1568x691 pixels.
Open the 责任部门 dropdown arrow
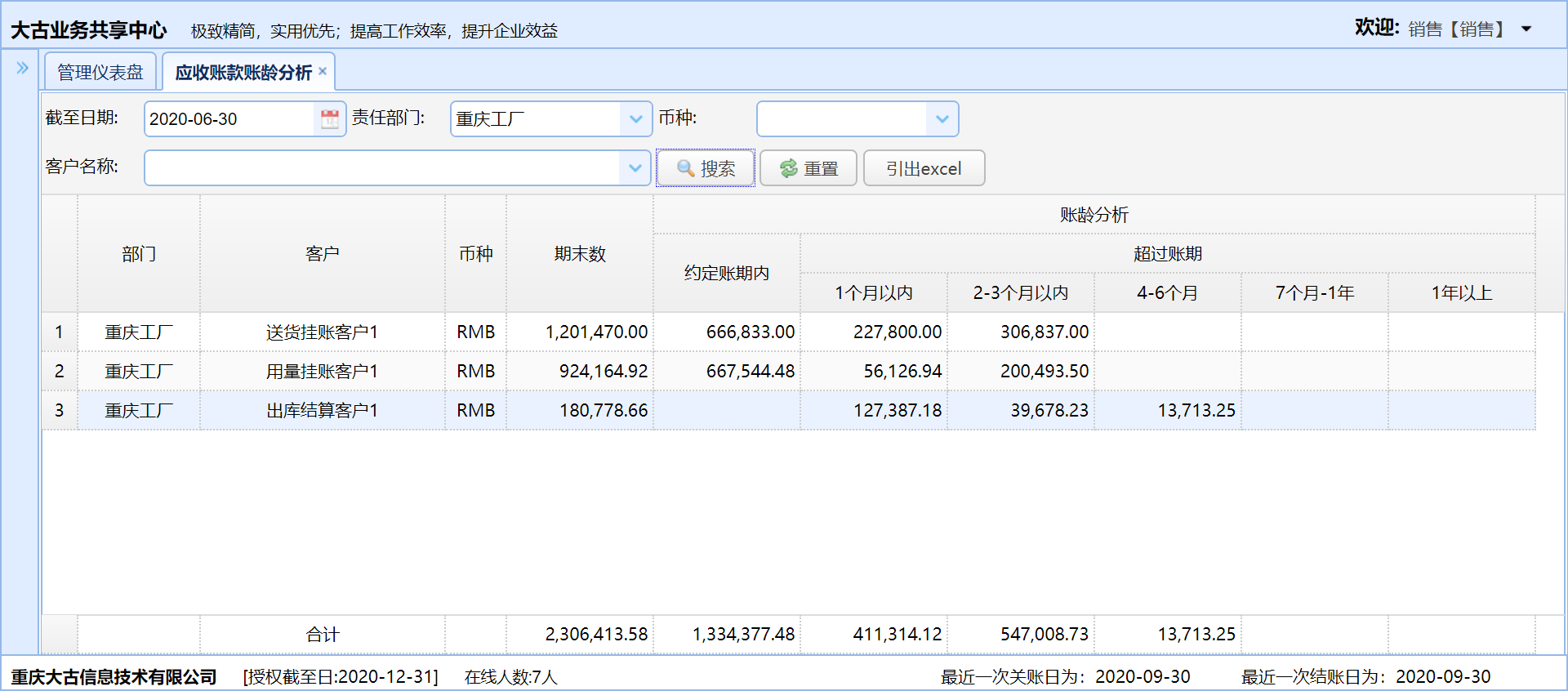tap(635, 119)
